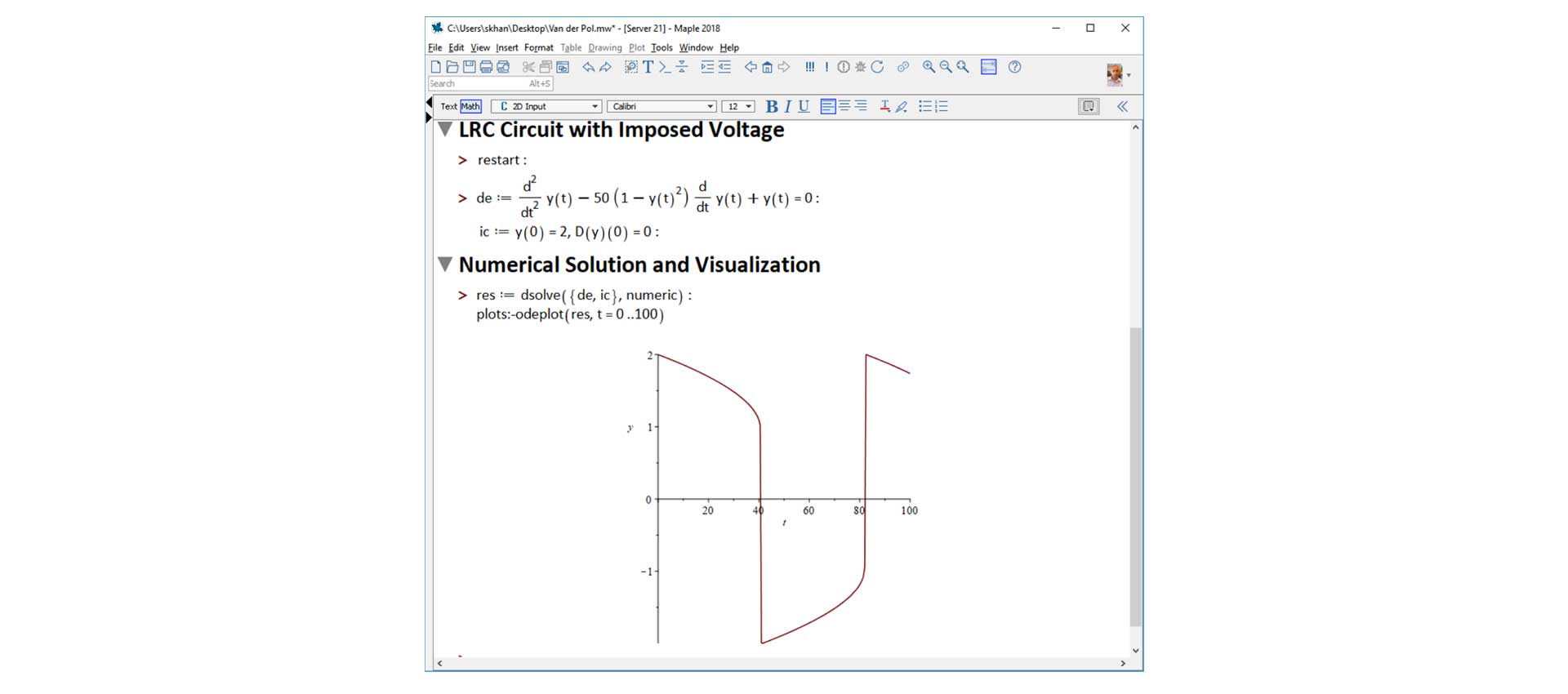Screen dimensions: 1568x694
Task: Indent section with the indent icon
Action: (x=707, y=67)
